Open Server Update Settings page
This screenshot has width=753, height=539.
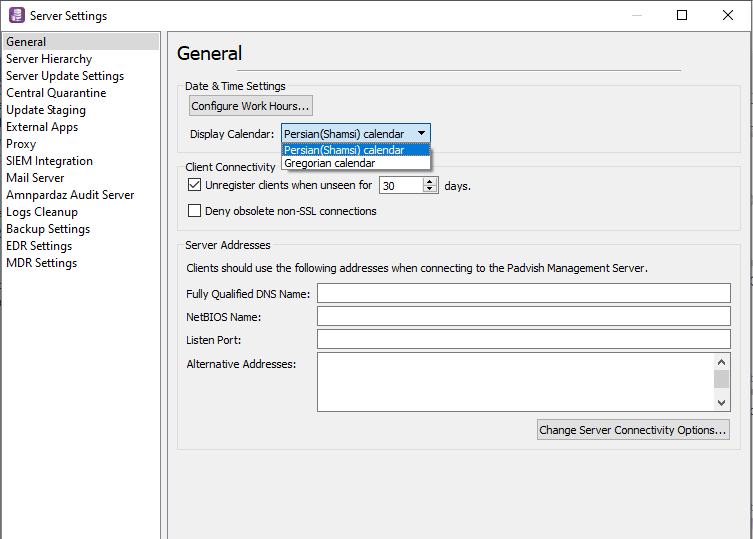pyautogui.click(x=65, y=76)
